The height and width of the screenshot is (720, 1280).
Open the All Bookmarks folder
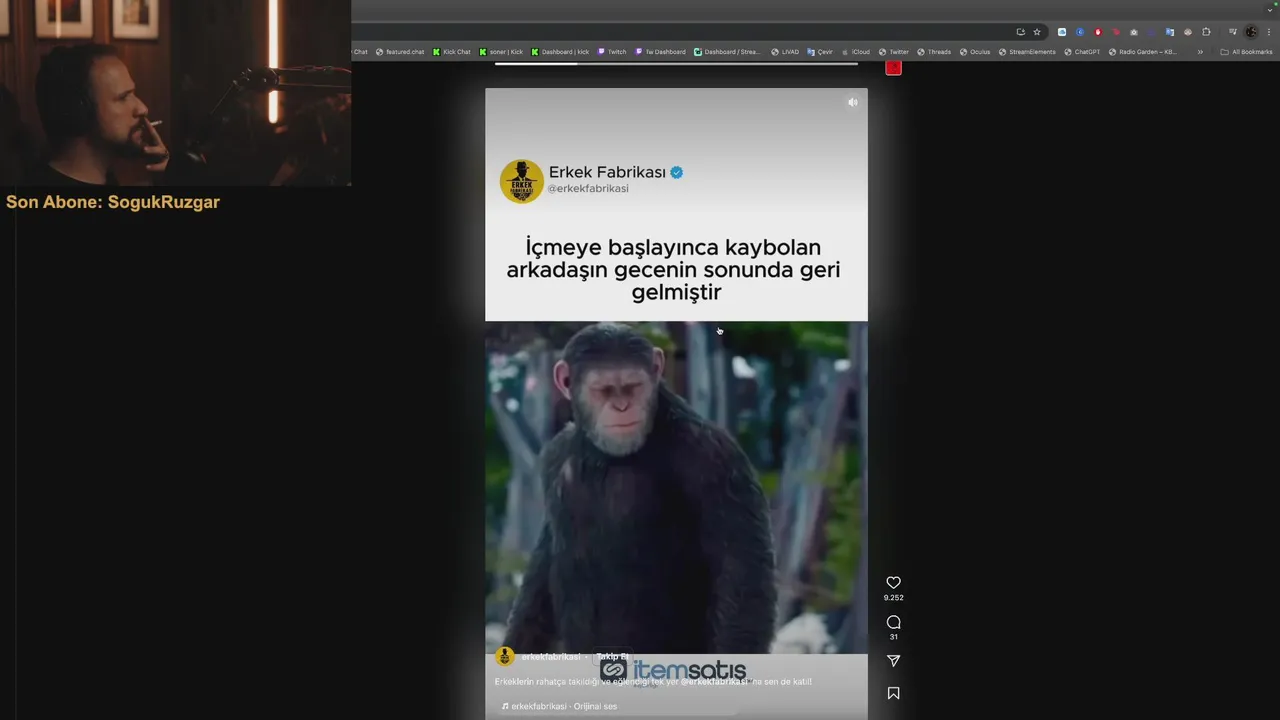tap(1246, 52)
